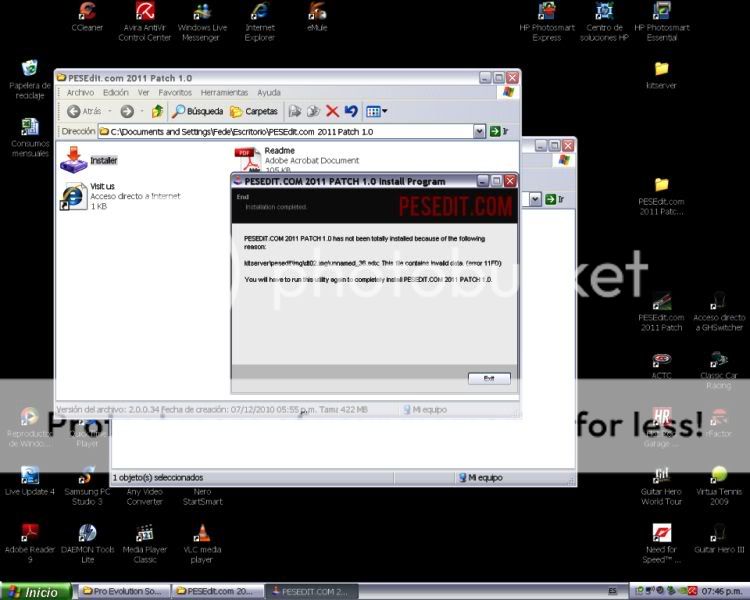The height and width of the screenshot is (600, 750).
Task: Click Mi equipo in front window status bar
Action: [425, 410]
